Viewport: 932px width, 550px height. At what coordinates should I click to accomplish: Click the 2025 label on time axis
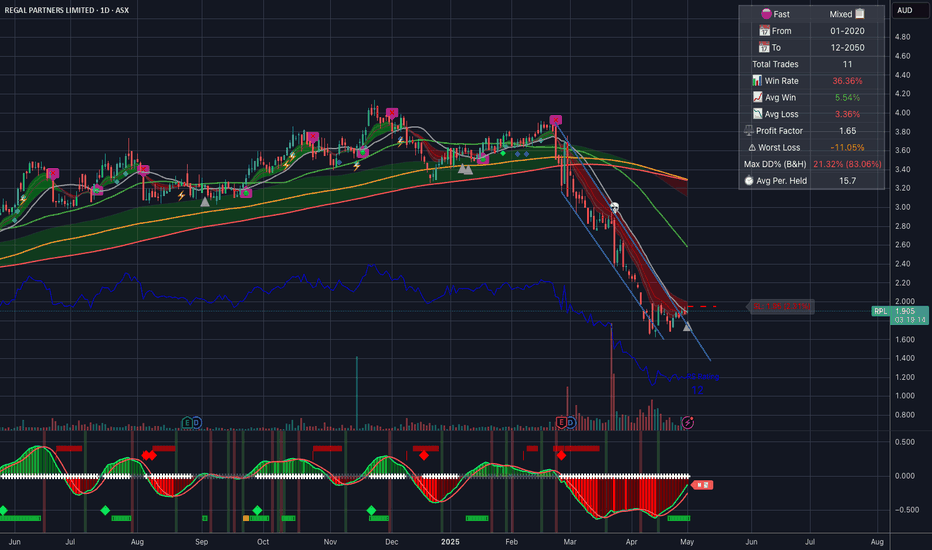(450, 542)
